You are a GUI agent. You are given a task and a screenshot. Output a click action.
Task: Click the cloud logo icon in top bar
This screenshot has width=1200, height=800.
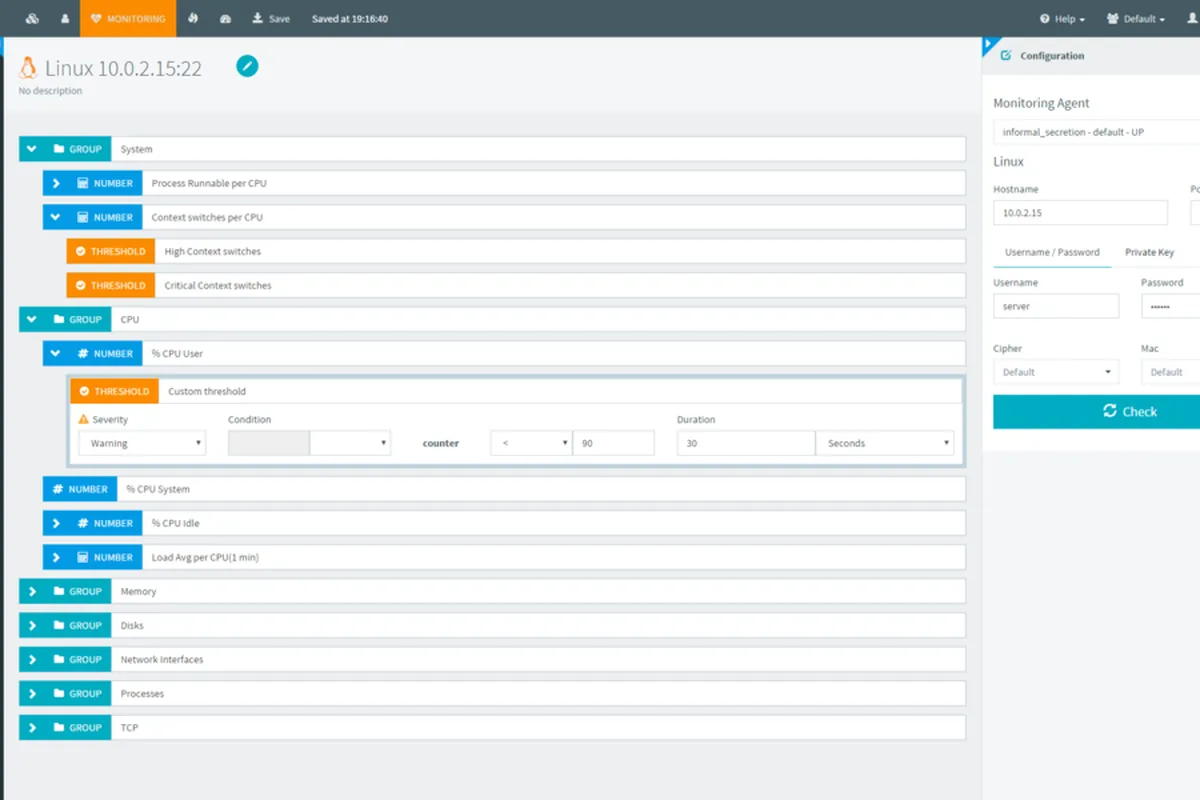click(33, 18)
